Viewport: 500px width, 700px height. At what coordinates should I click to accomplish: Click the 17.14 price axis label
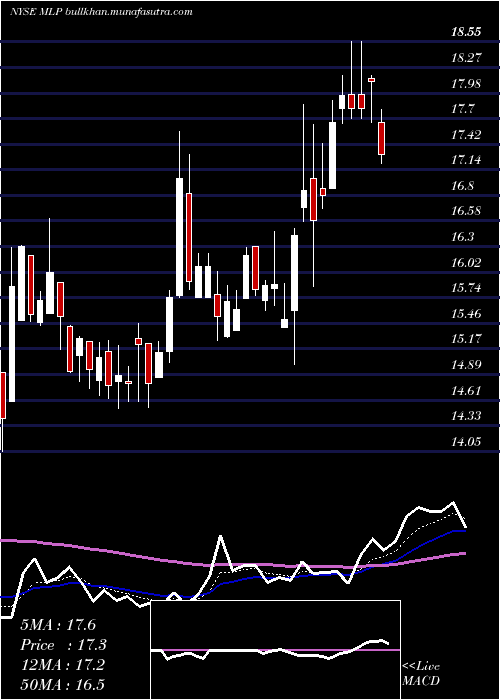[466, 160]
